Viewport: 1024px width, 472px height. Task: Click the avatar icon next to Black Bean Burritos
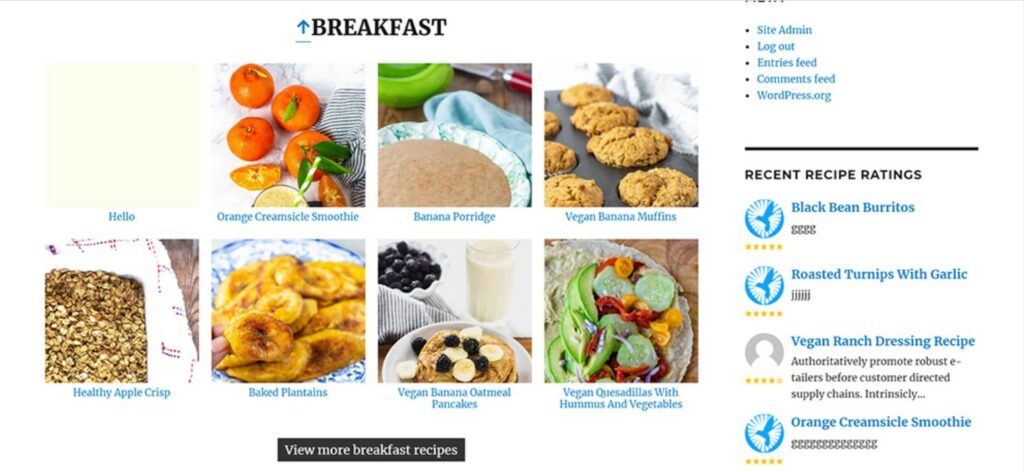(x=764, y=219)
